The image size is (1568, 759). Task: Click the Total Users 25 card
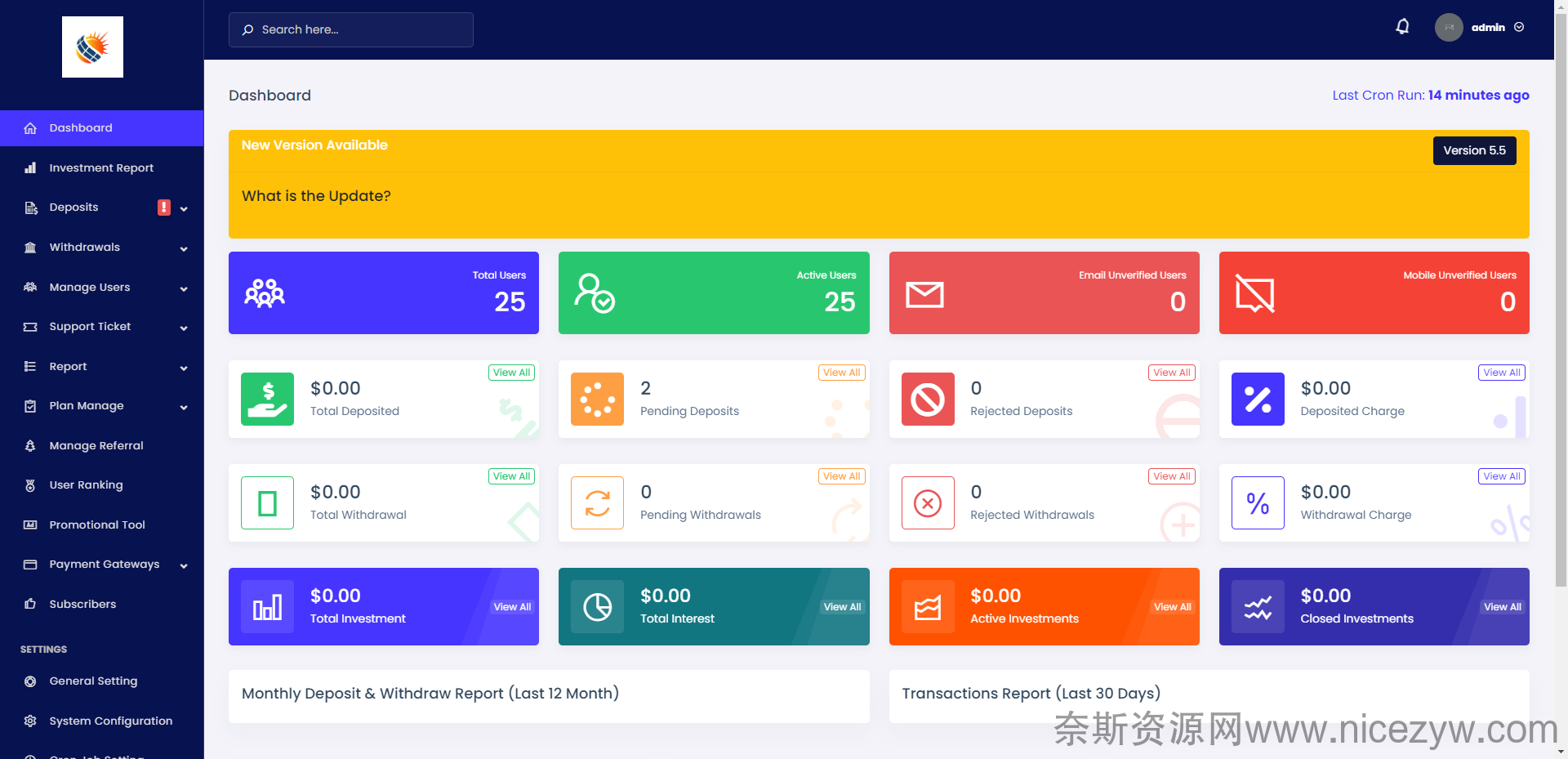[x=384, y=292]
